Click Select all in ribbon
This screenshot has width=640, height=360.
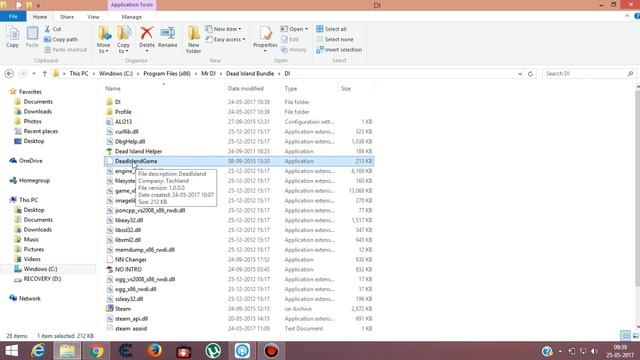tap(331, 29)
